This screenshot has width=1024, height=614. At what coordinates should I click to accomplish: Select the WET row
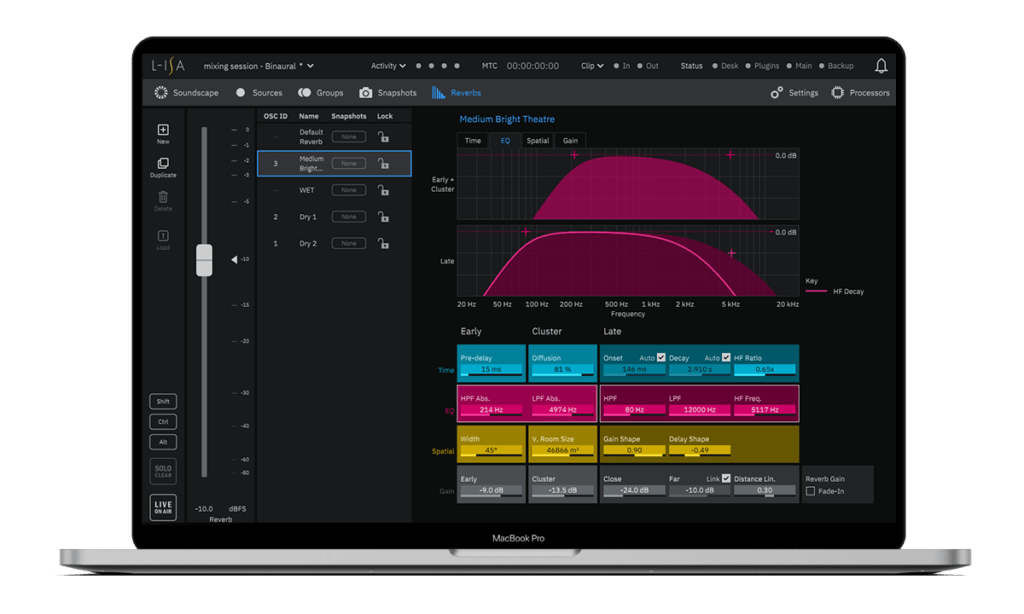[334, 190]
